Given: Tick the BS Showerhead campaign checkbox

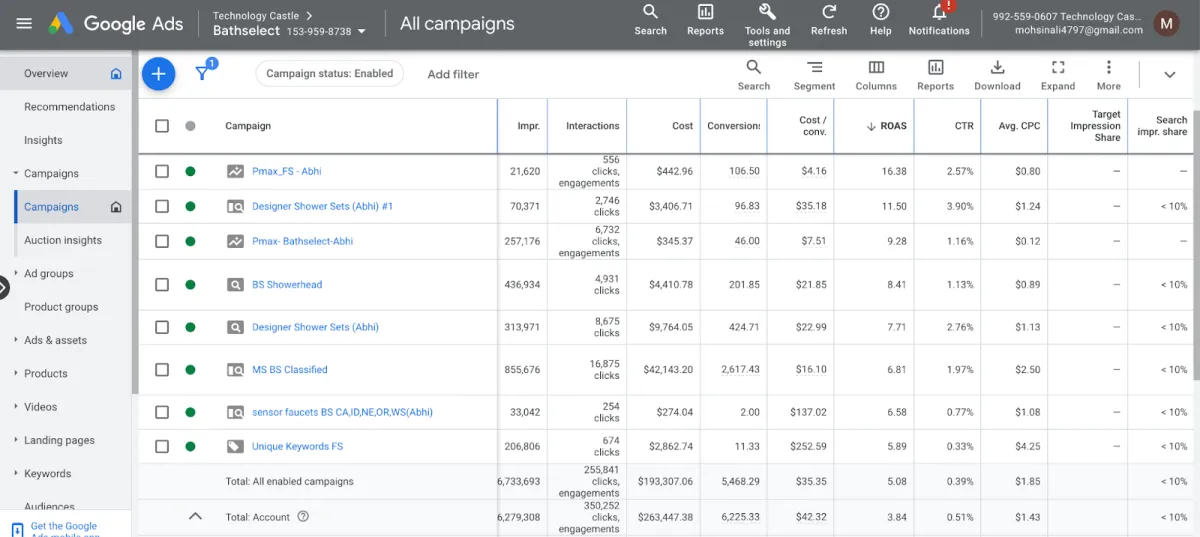Looking at the screenshot, I should 162,285.
